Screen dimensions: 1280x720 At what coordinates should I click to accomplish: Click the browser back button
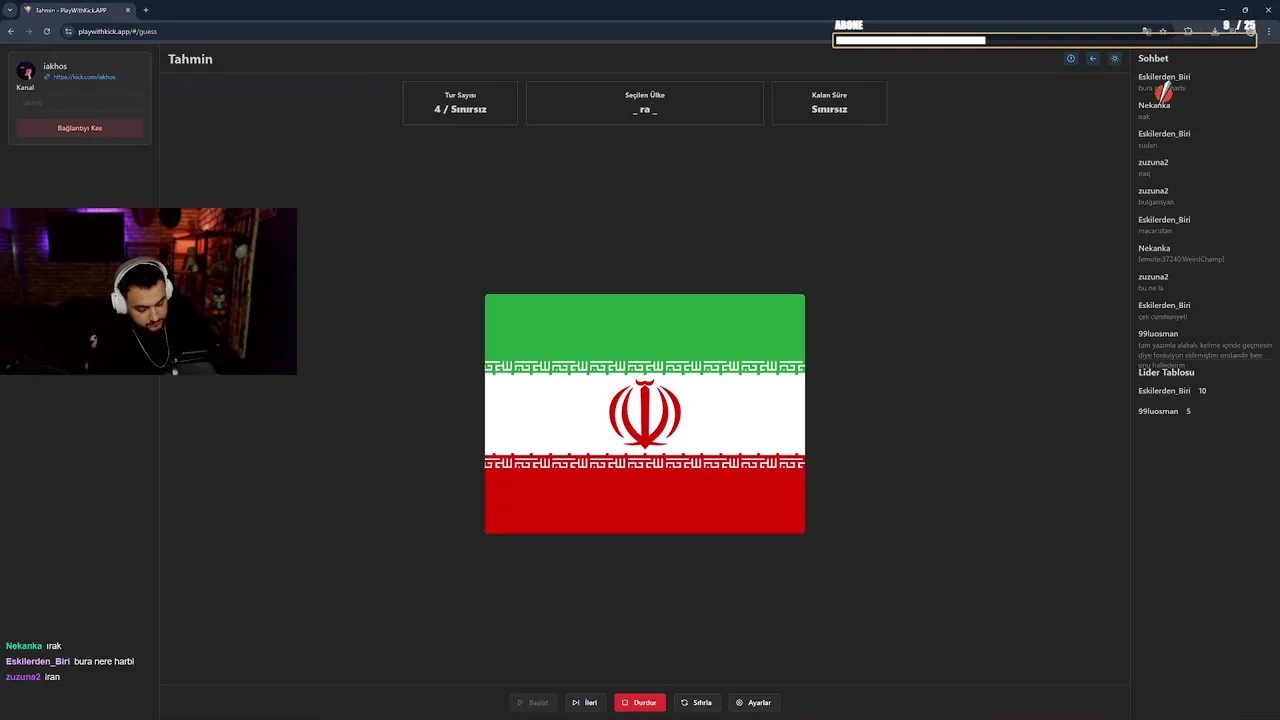11,31
